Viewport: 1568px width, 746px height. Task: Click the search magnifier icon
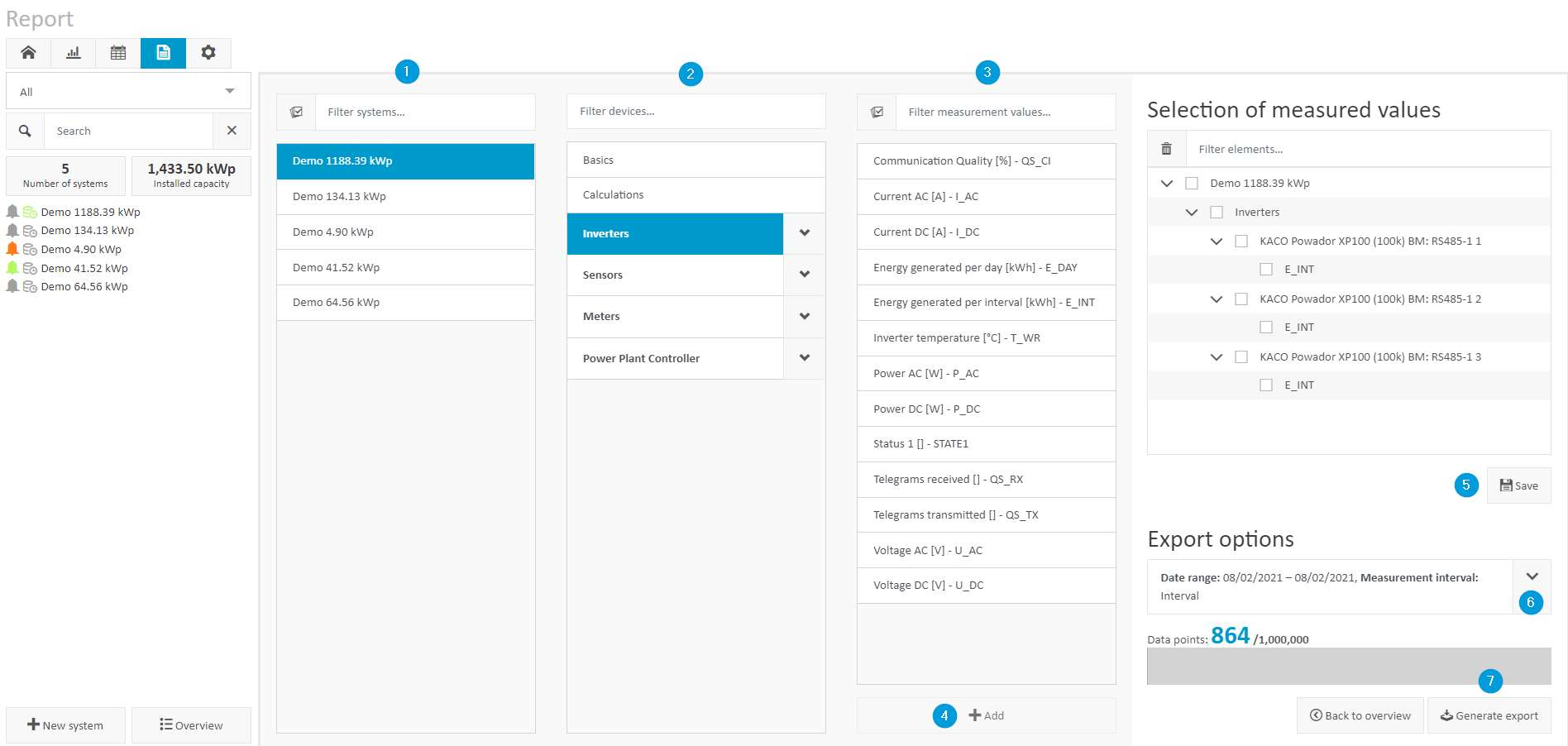(x=25, y=131)
